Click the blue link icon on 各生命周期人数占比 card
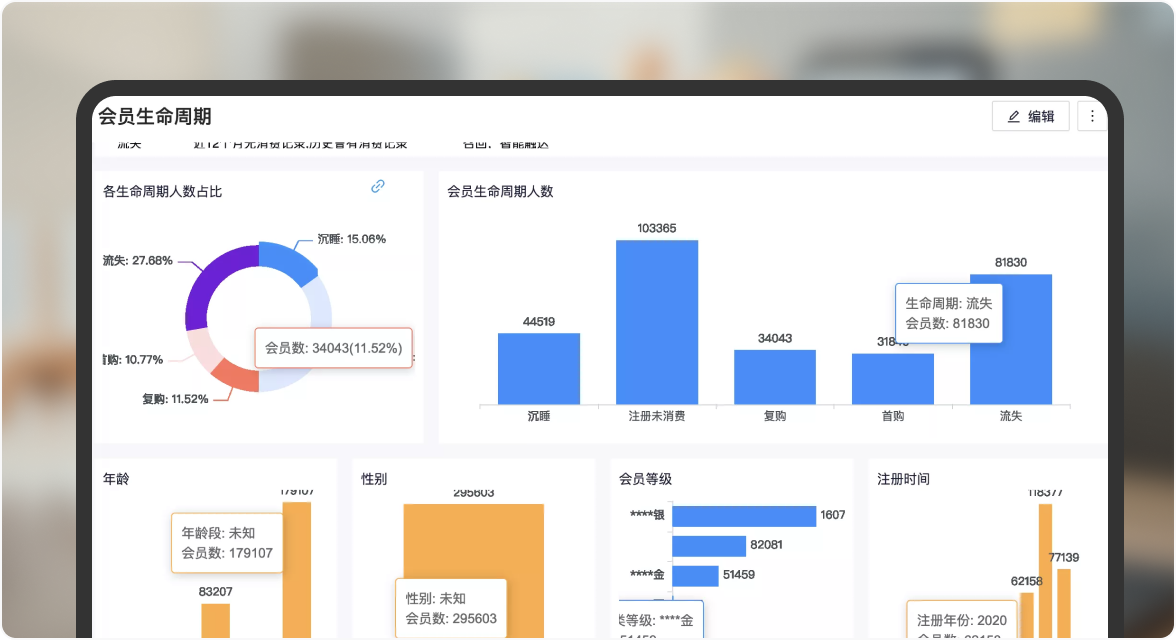 (377, 187)
